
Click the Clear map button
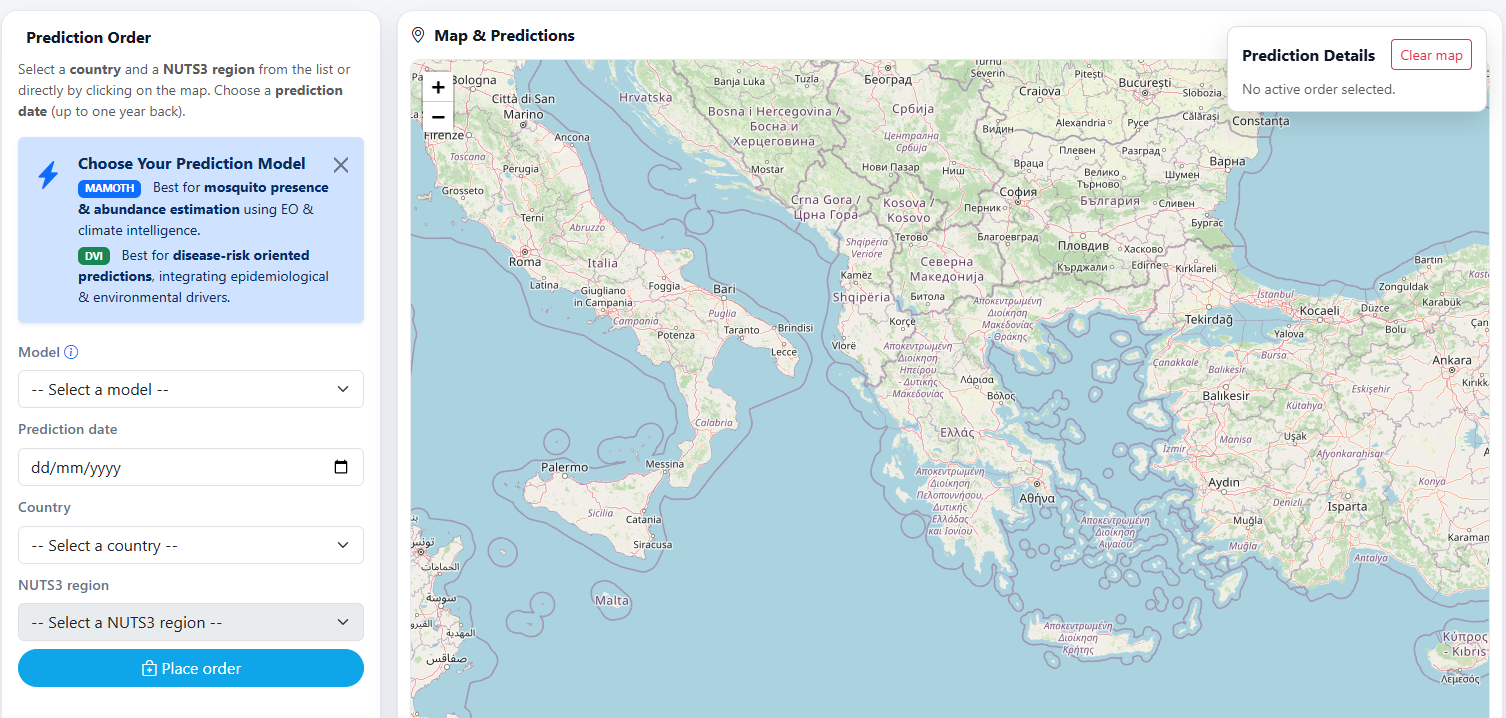pyautogui.click(x=1430, y=56)
